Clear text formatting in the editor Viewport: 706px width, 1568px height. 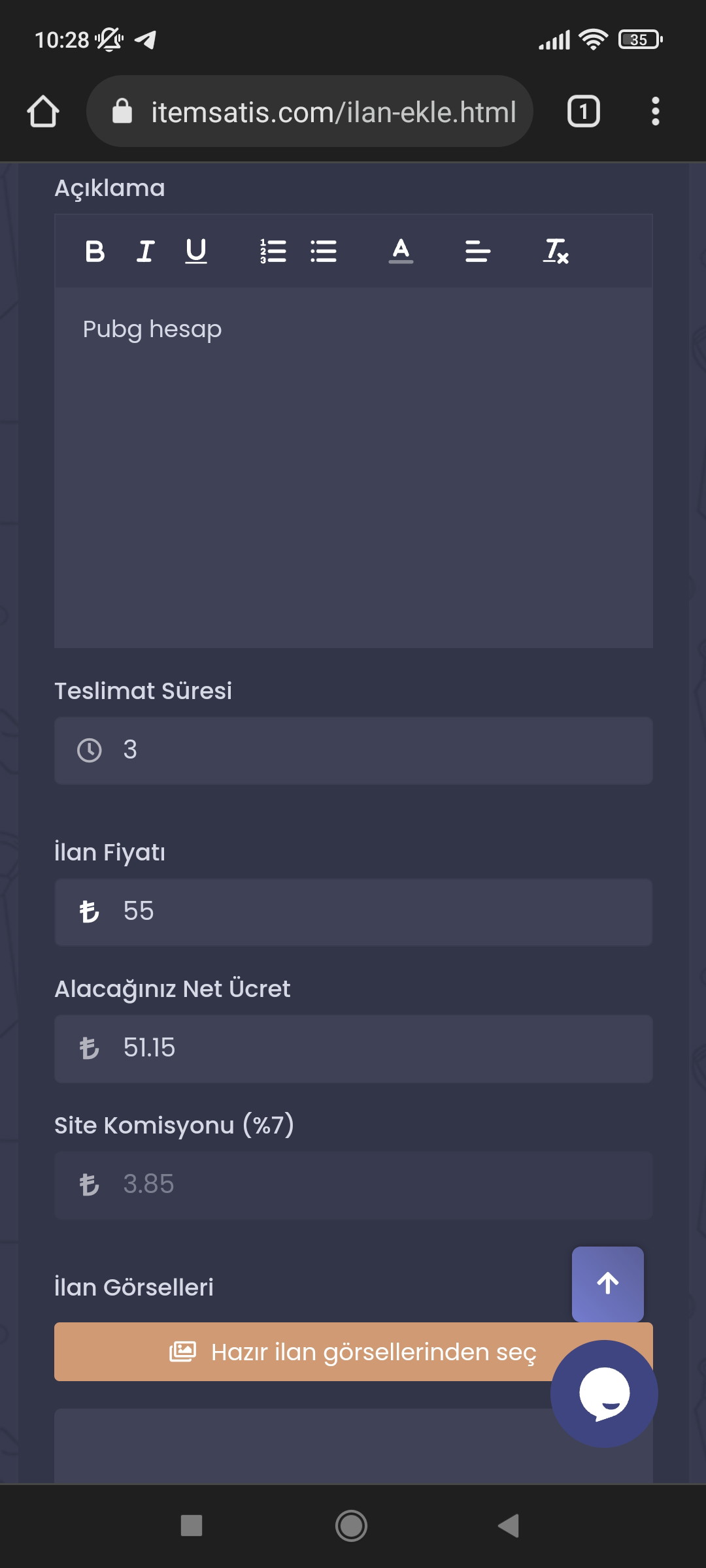[556, 251]
